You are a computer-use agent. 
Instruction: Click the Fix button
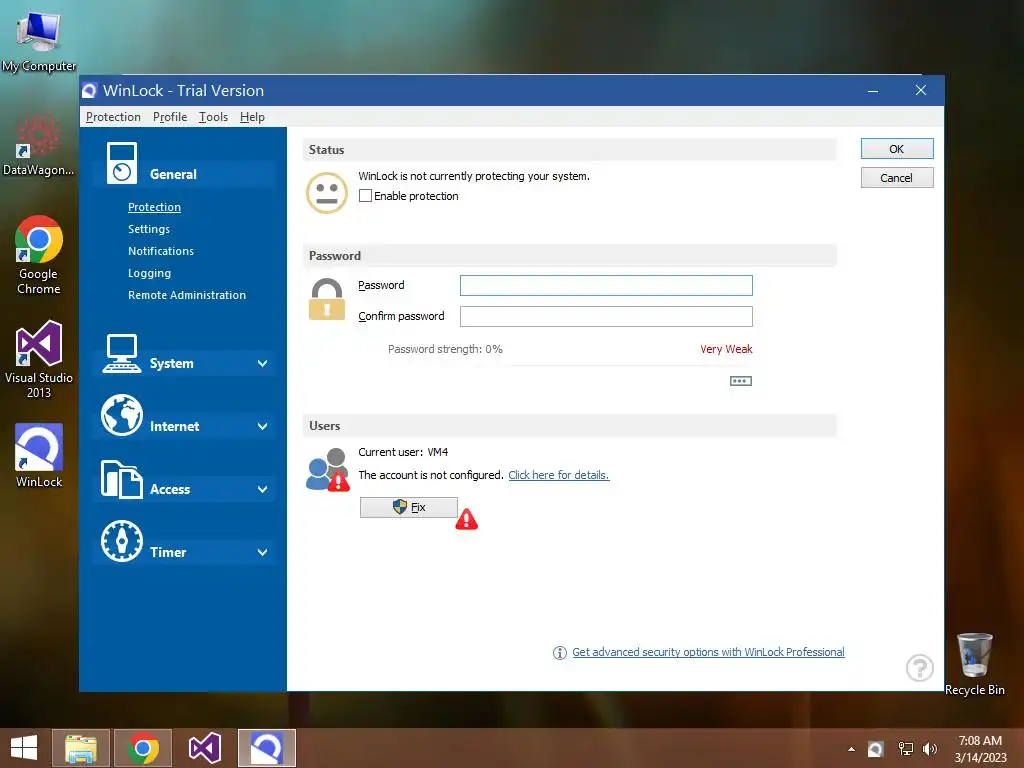(x=409, y=507)
